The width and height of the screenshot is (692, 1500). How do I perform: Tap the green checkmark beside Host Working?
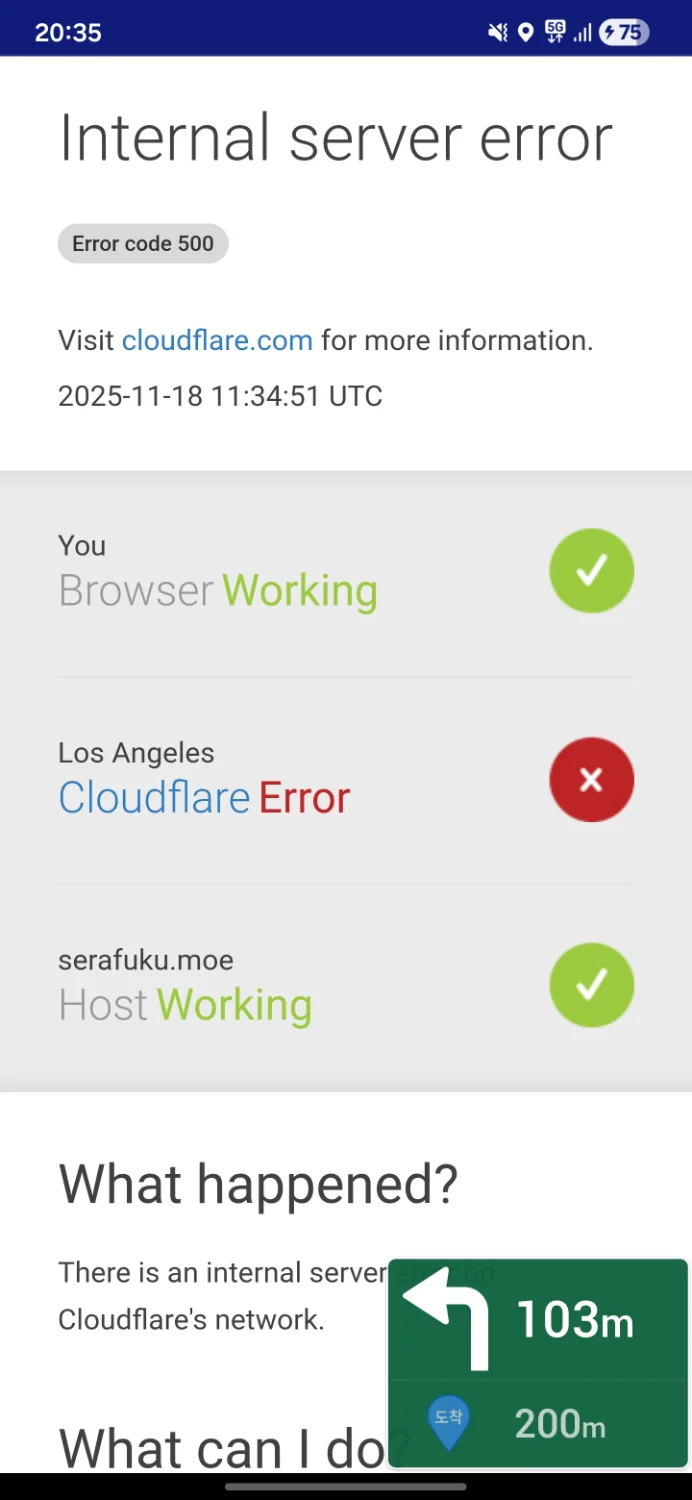tap(591, 985)
